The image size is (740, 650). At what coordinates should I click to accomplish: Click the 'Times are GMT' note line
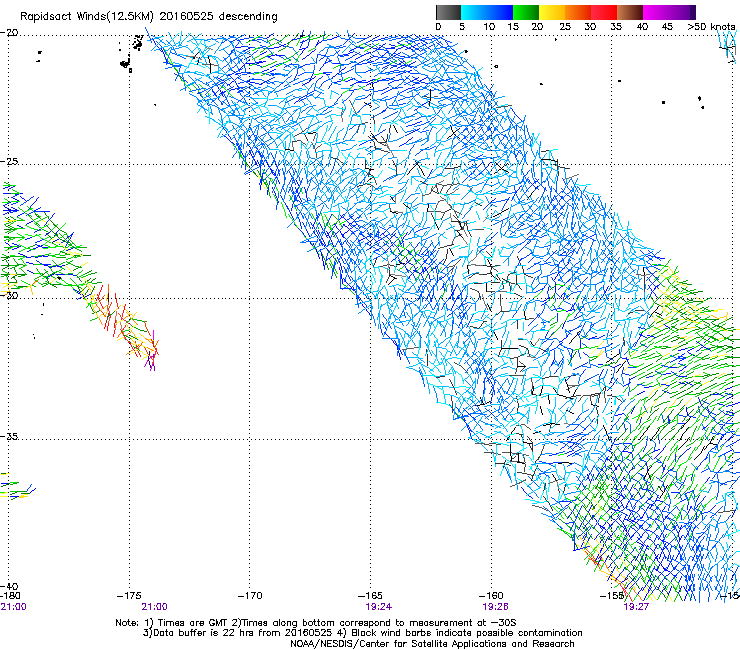pyautogui.click(x=315, y=623)
